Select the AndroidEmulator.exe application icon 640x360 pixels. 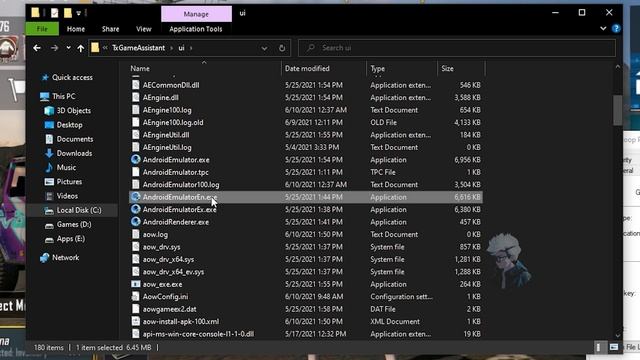coord(136,160)
